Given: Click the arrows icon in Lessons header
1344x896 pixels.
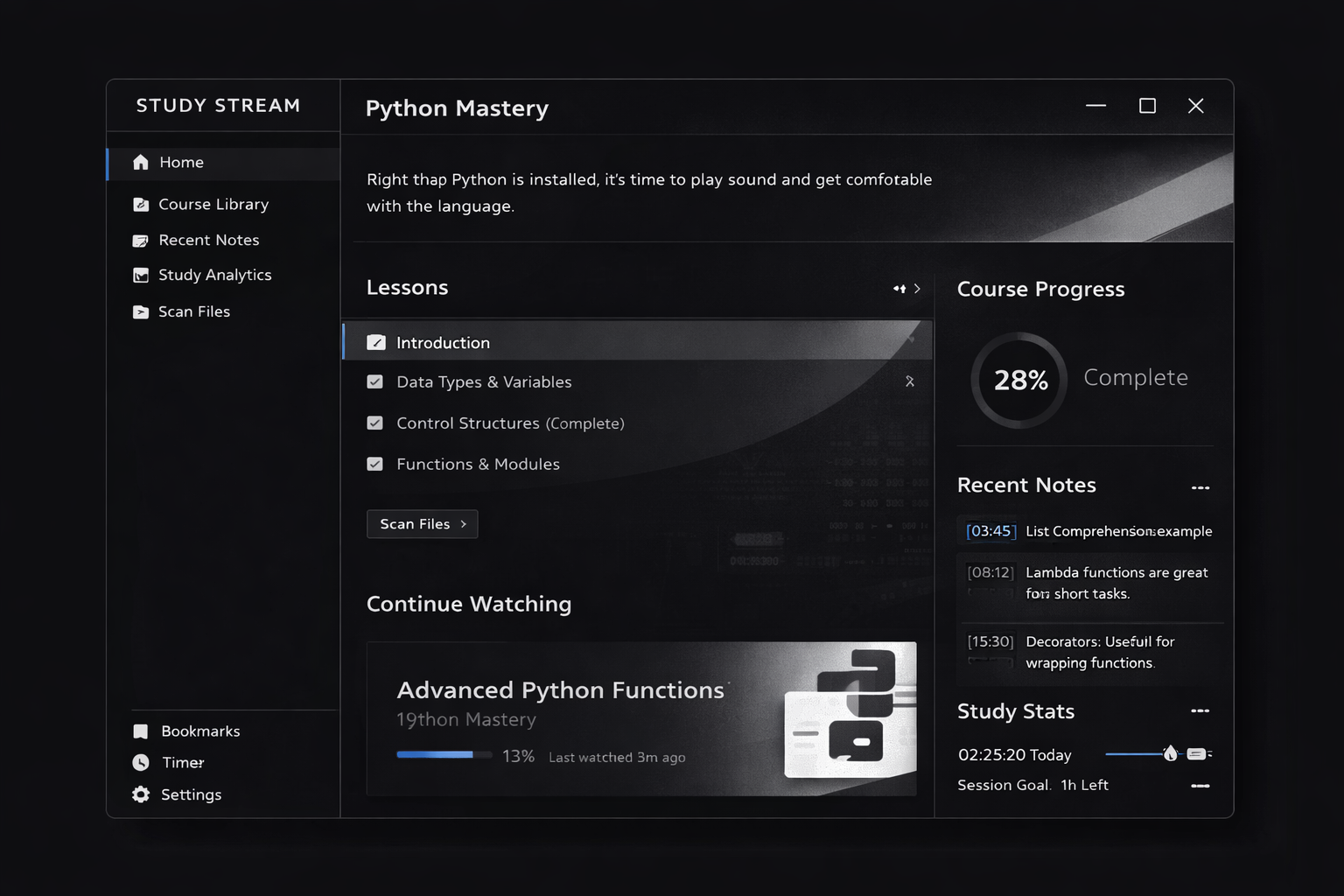Looking at the screenshot, I should (899, 289).
